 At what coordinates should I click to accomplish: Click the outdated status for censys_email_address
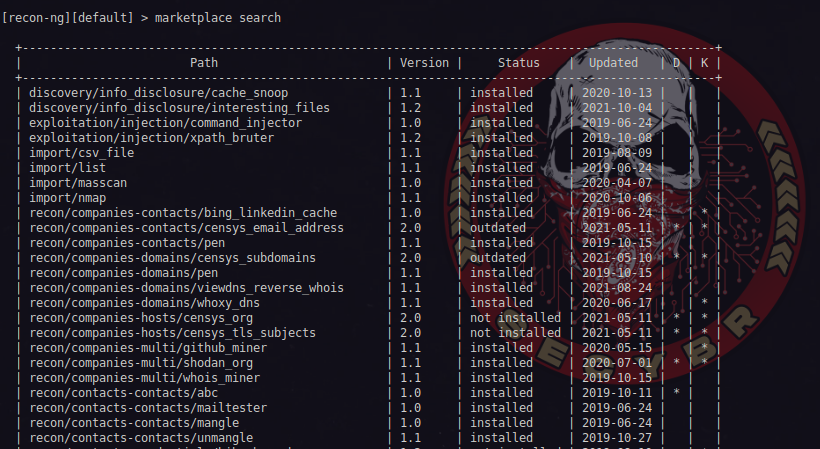(x=498, y=228)
